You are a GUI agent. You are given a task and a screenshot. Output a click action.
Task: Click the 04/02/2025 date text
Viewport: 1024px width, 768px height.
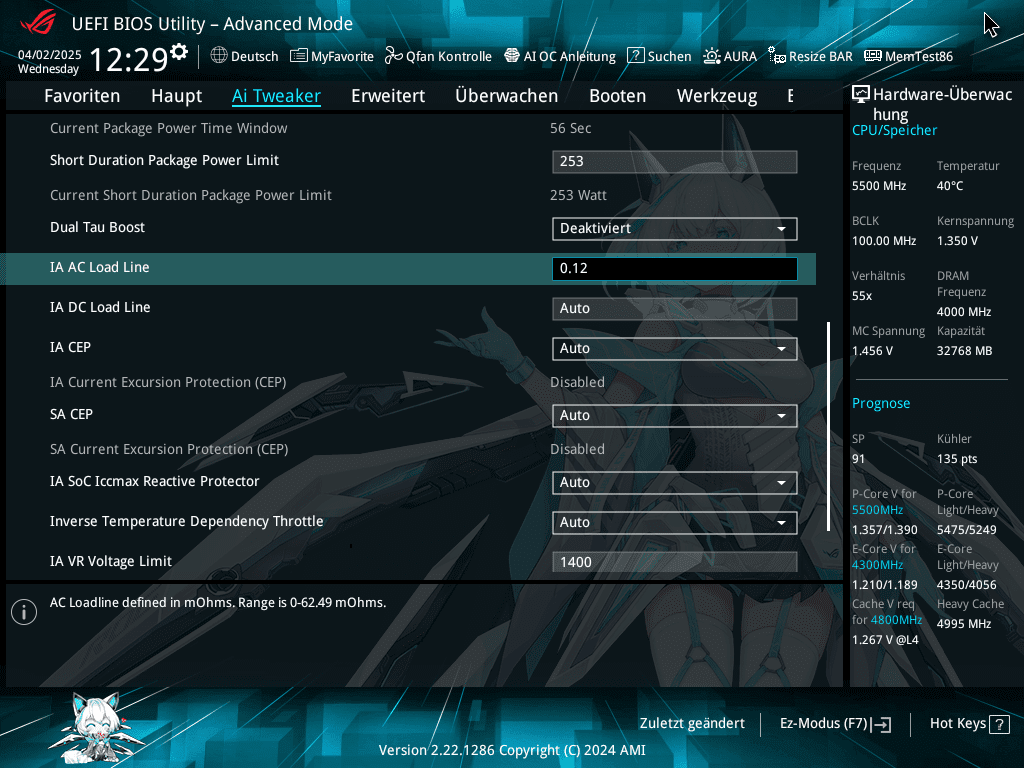(x=50, y=55)
